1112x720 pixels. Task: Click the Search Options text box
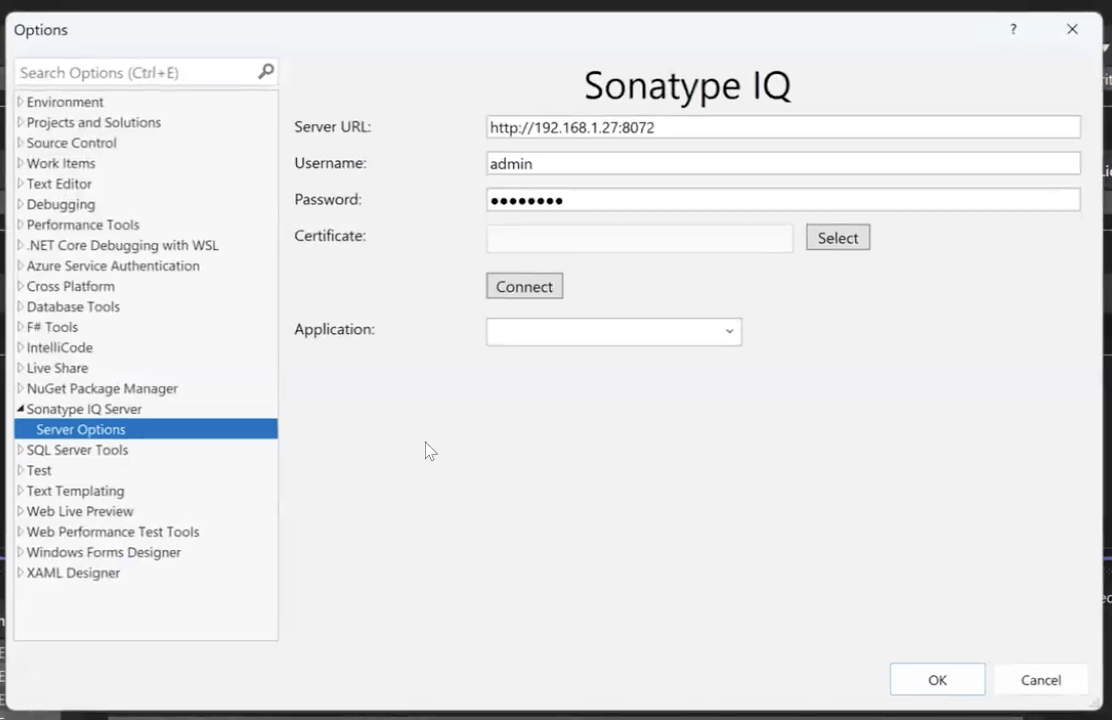135,72
